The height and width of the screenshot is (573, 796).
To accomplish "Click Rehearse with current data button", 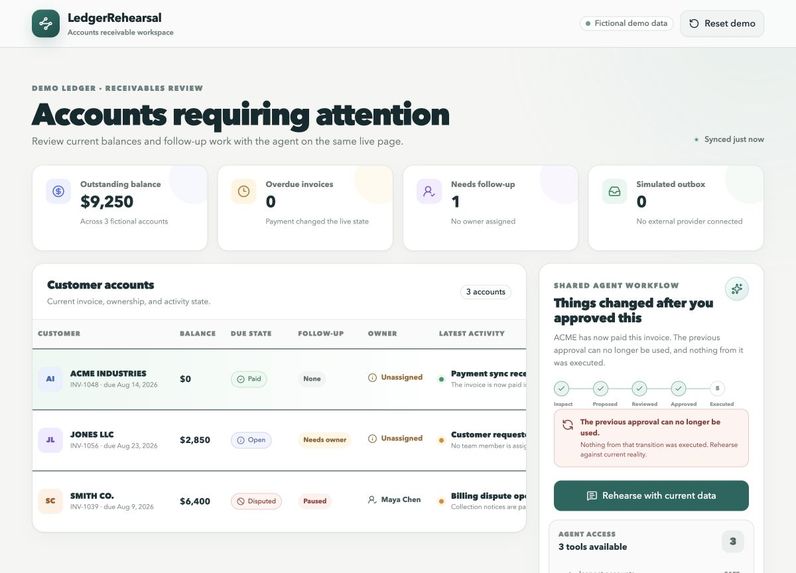I will pyautogui.click(x=651, y=495).
